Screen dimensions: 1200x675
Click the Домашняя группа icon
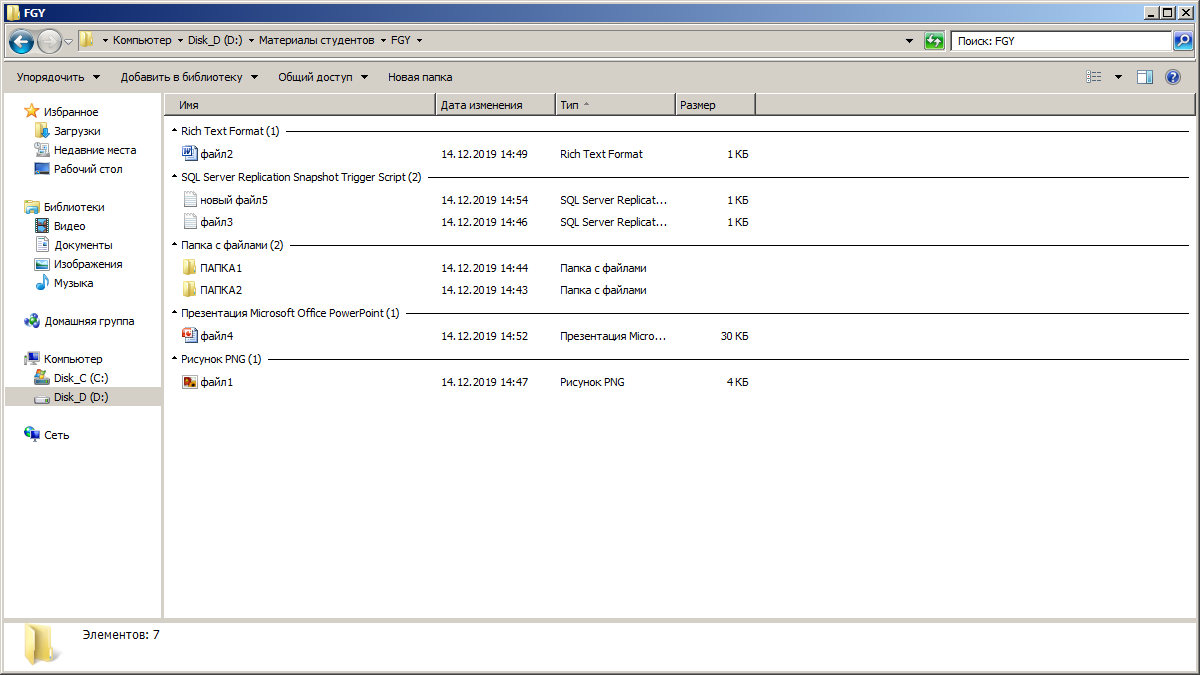point(31,321)
